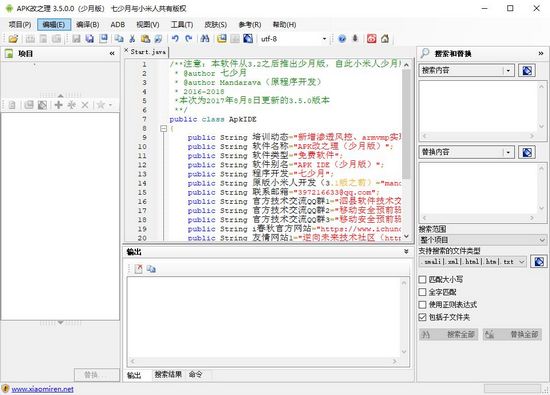Click the save all icon
This screenshot has height=395, width=550.
pos(89,39)
